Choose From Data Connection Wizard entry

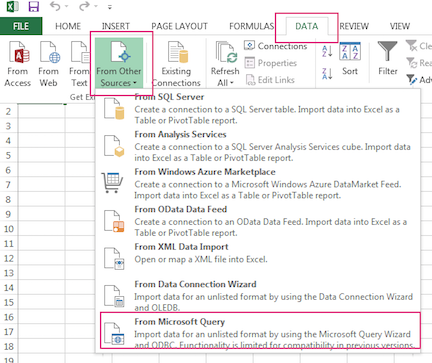tap(257, 295)
